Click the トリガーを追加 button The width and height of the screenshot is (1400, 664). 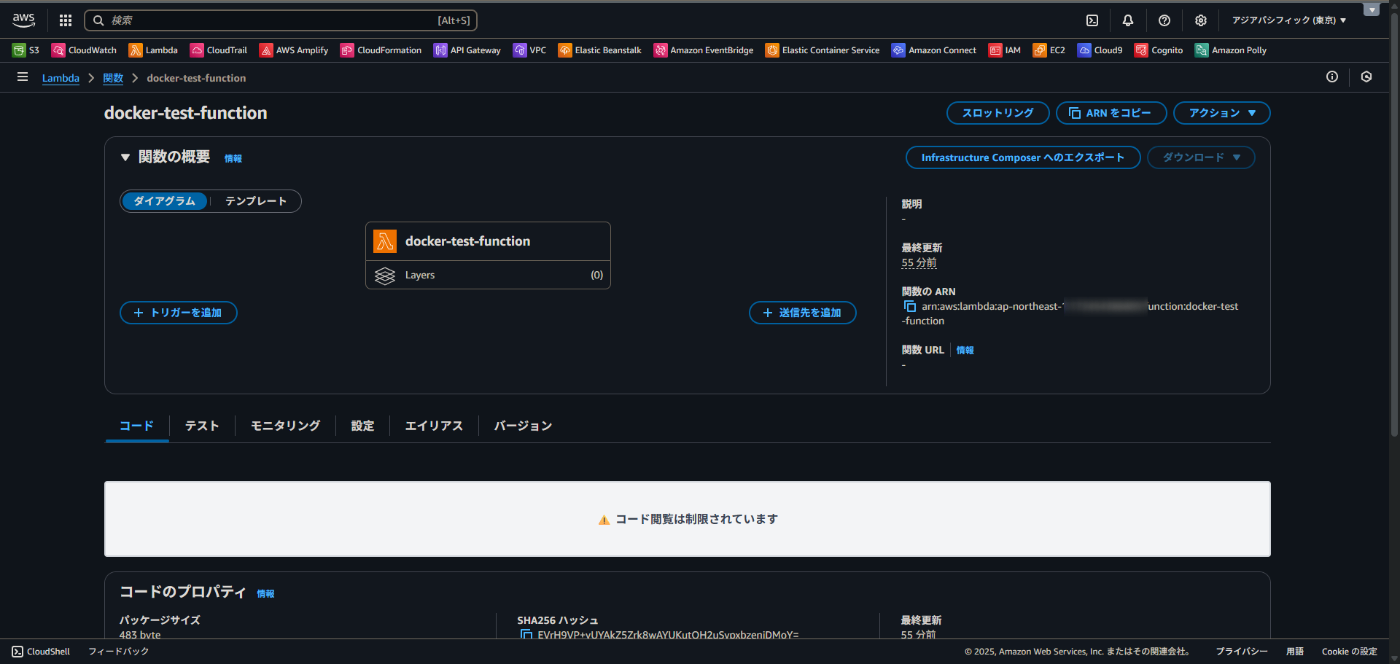[x=178, y=313]
